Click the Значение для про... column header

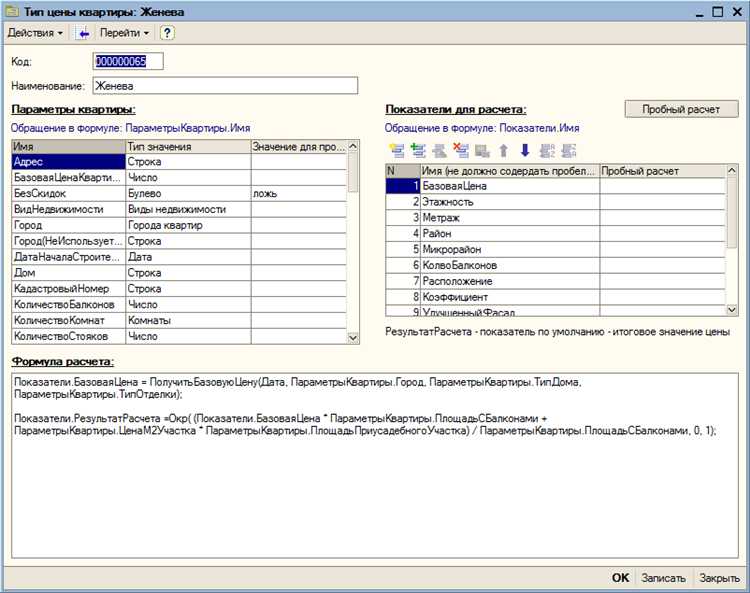tap(299, 147)
